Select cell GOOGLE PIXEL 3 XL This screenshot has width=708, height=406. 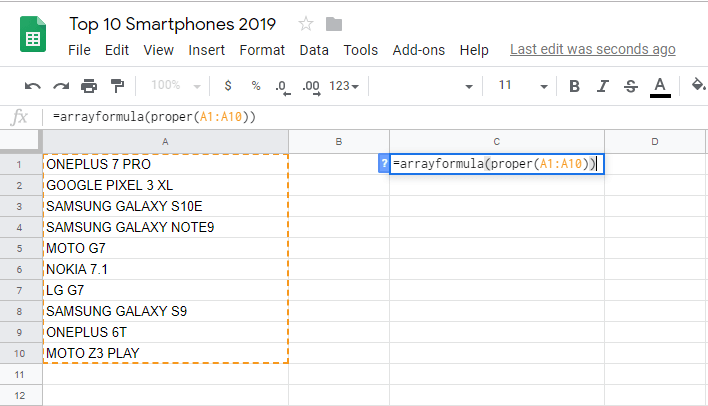[x=165, y=185]
